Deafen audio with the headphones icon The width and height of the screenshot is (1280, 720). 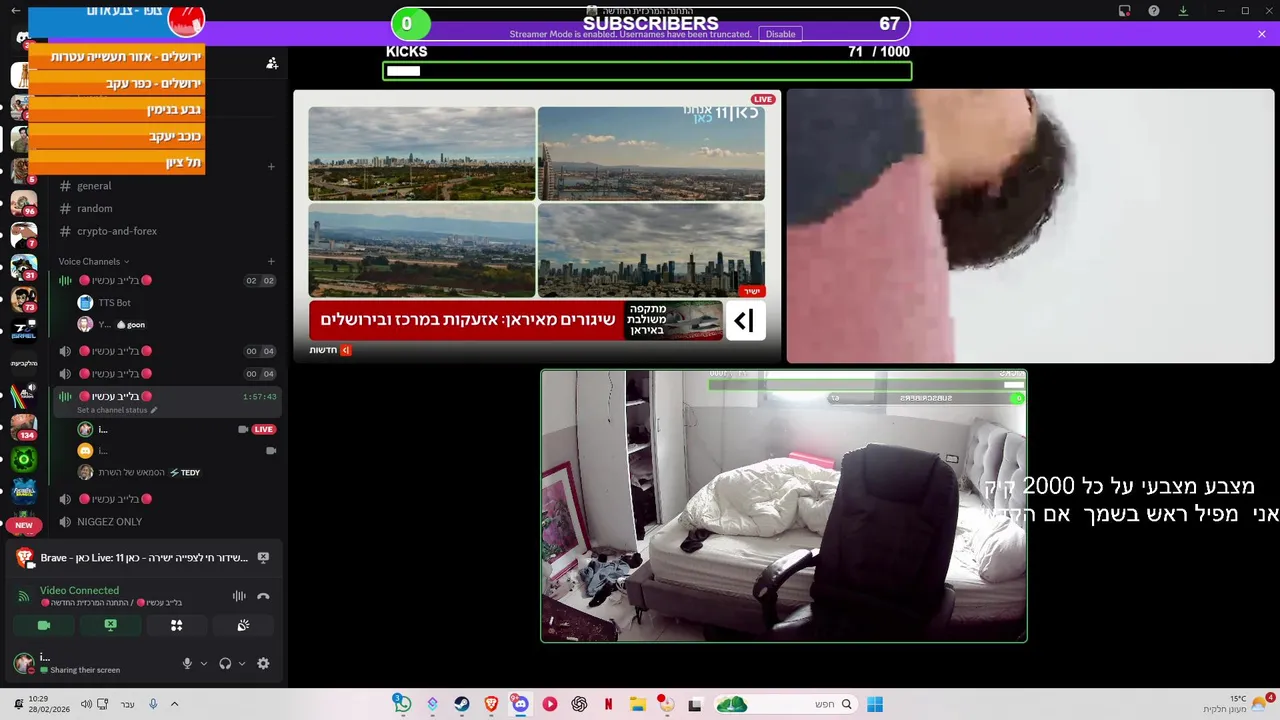coord(225,663)
